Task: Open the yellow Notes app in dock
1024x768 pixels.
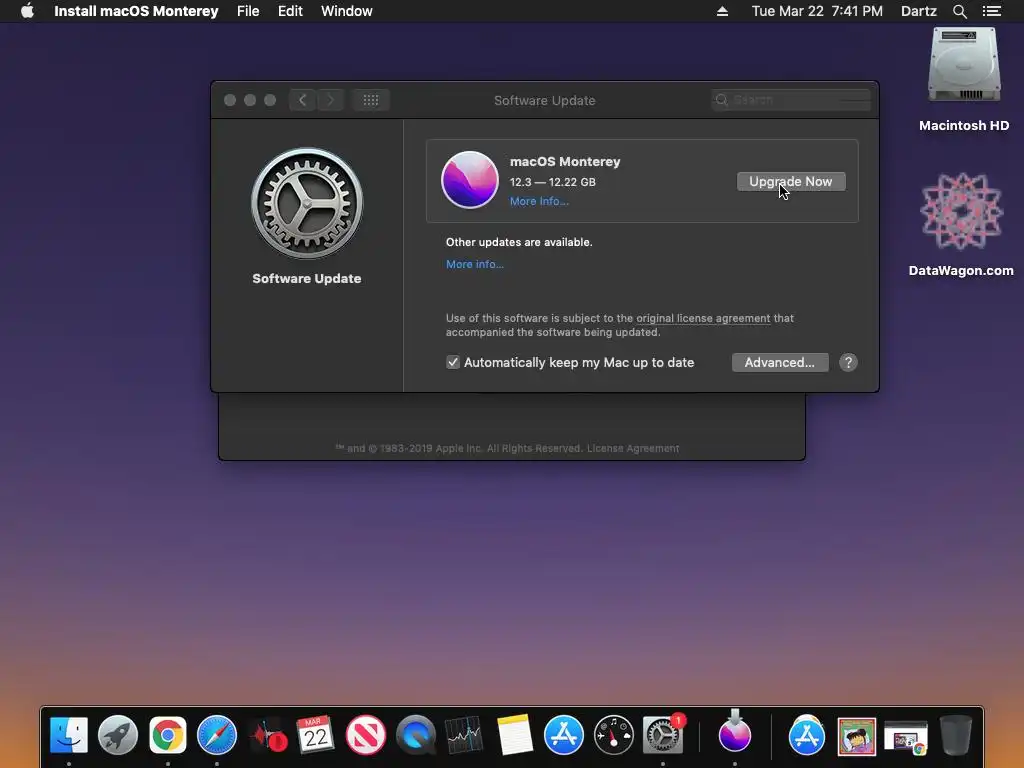Action: pyautogui.click(x=514, y=735)
